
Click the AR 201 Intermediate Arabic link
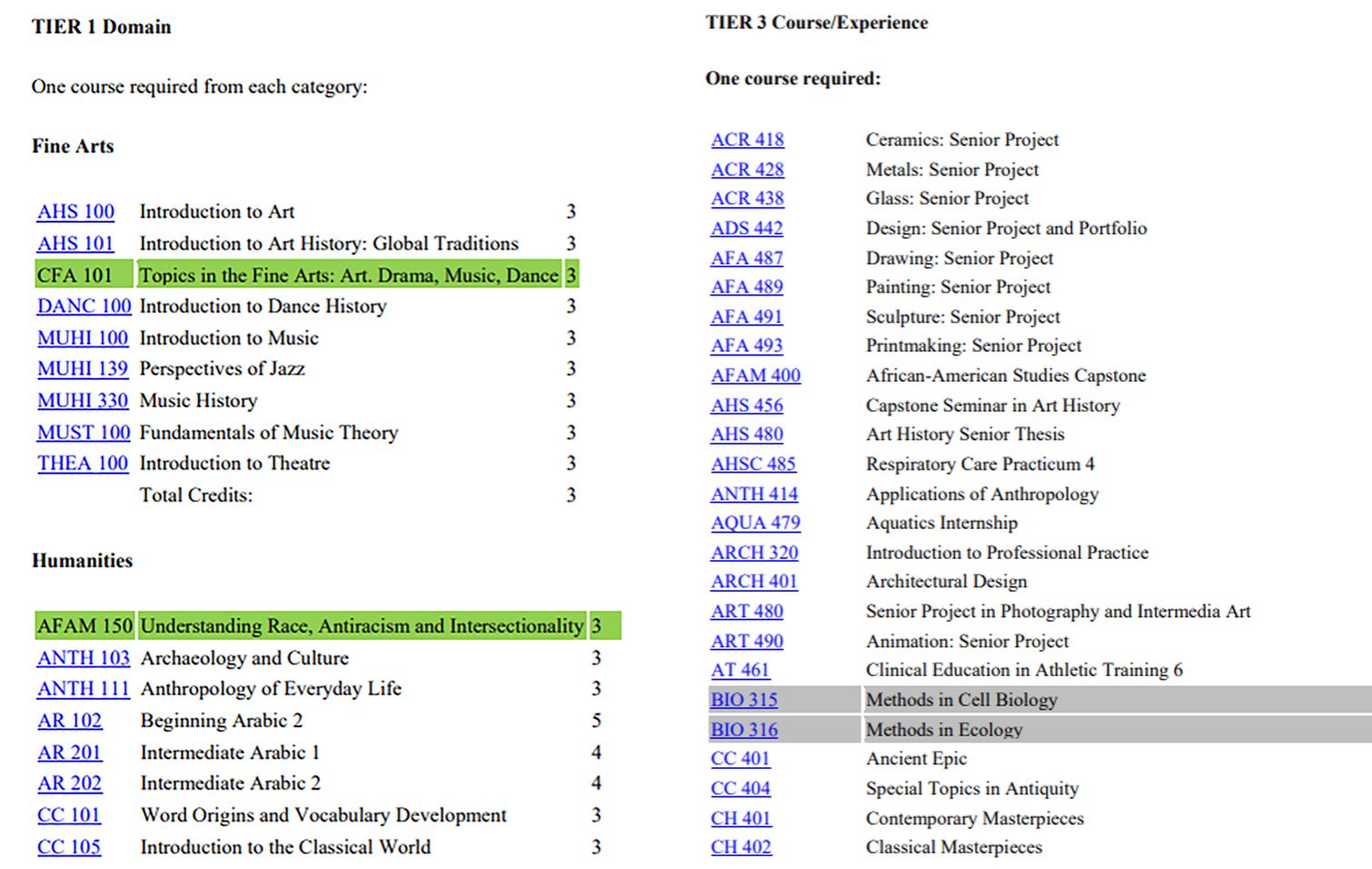pyautogui.click(x=69, y=753)
